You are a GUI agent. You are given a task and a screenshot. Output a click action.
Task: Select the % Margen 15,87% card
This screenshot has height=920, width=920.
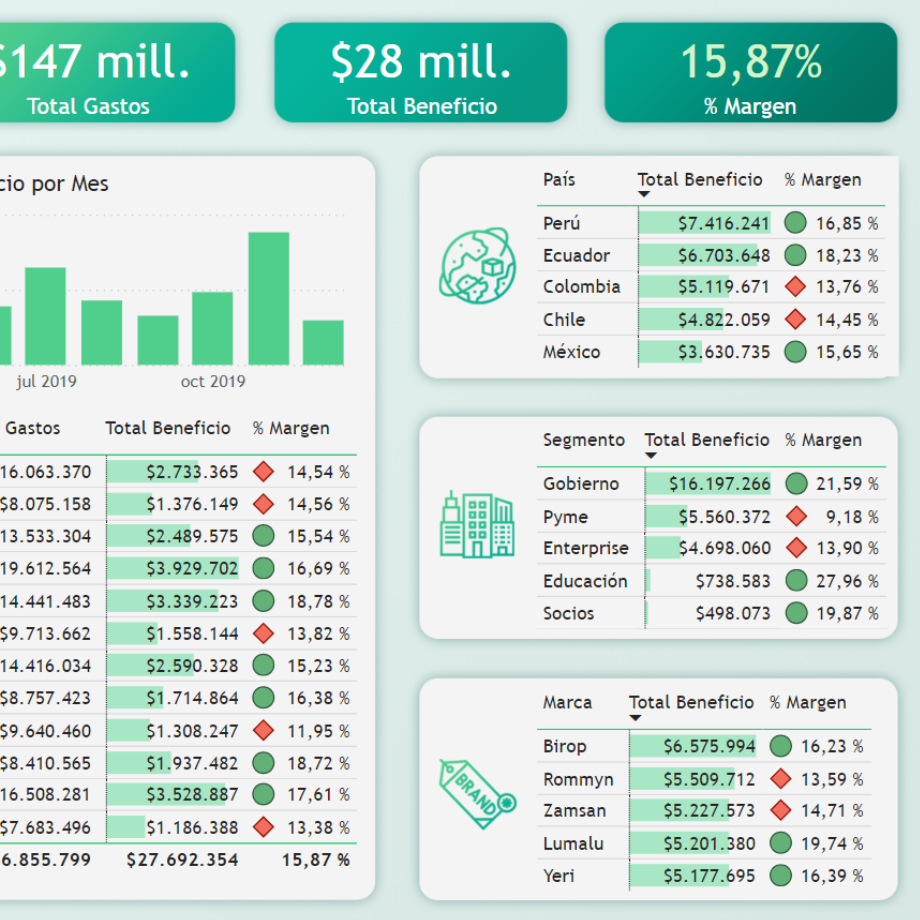coord(750,73)
